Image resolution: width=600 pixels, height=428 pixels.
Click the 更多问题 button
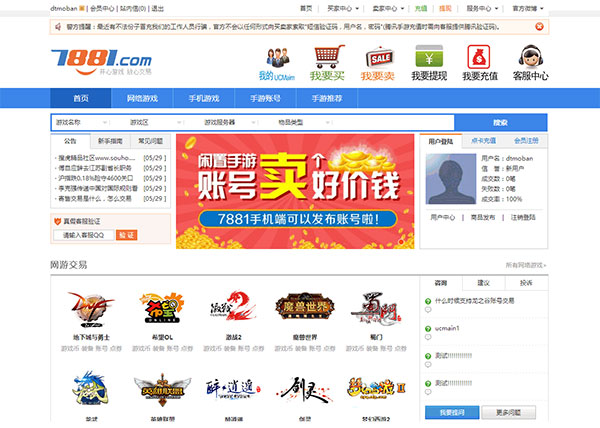tap(509, 412)
